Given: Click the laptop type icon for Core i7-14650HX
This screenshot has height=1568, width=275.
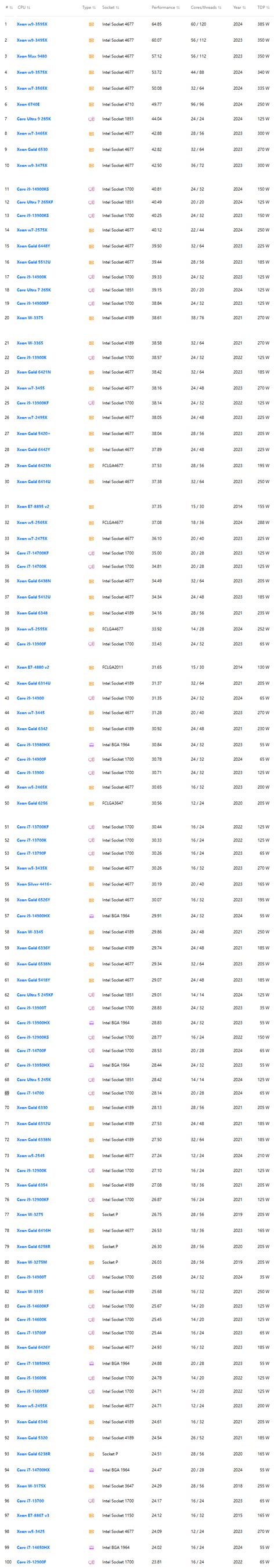Looking at the screenshot, I should click(92, 1547).
